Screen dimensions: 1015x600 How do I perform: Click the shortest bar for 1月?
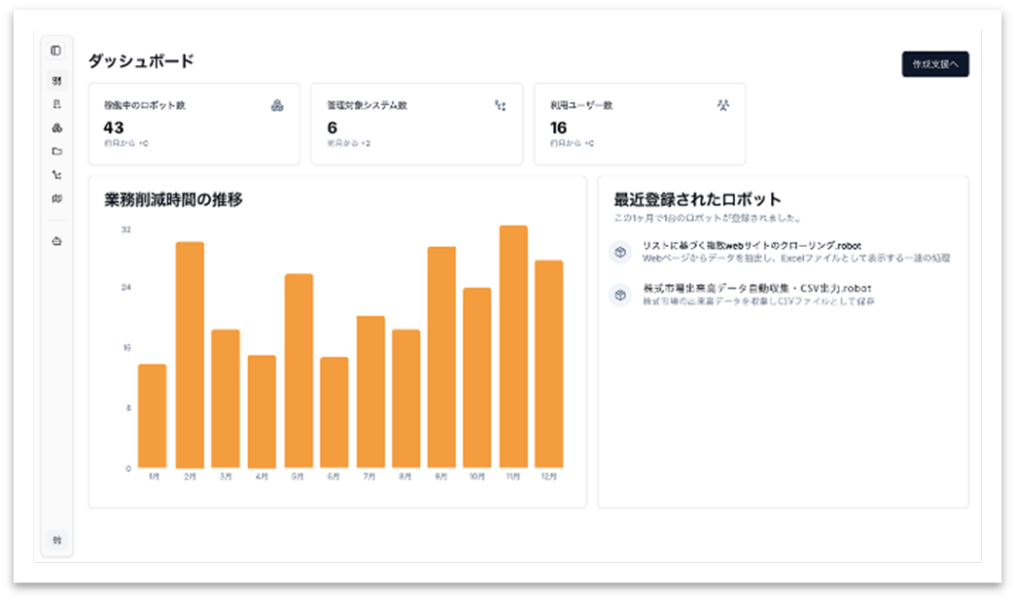(x=152, y=415)
